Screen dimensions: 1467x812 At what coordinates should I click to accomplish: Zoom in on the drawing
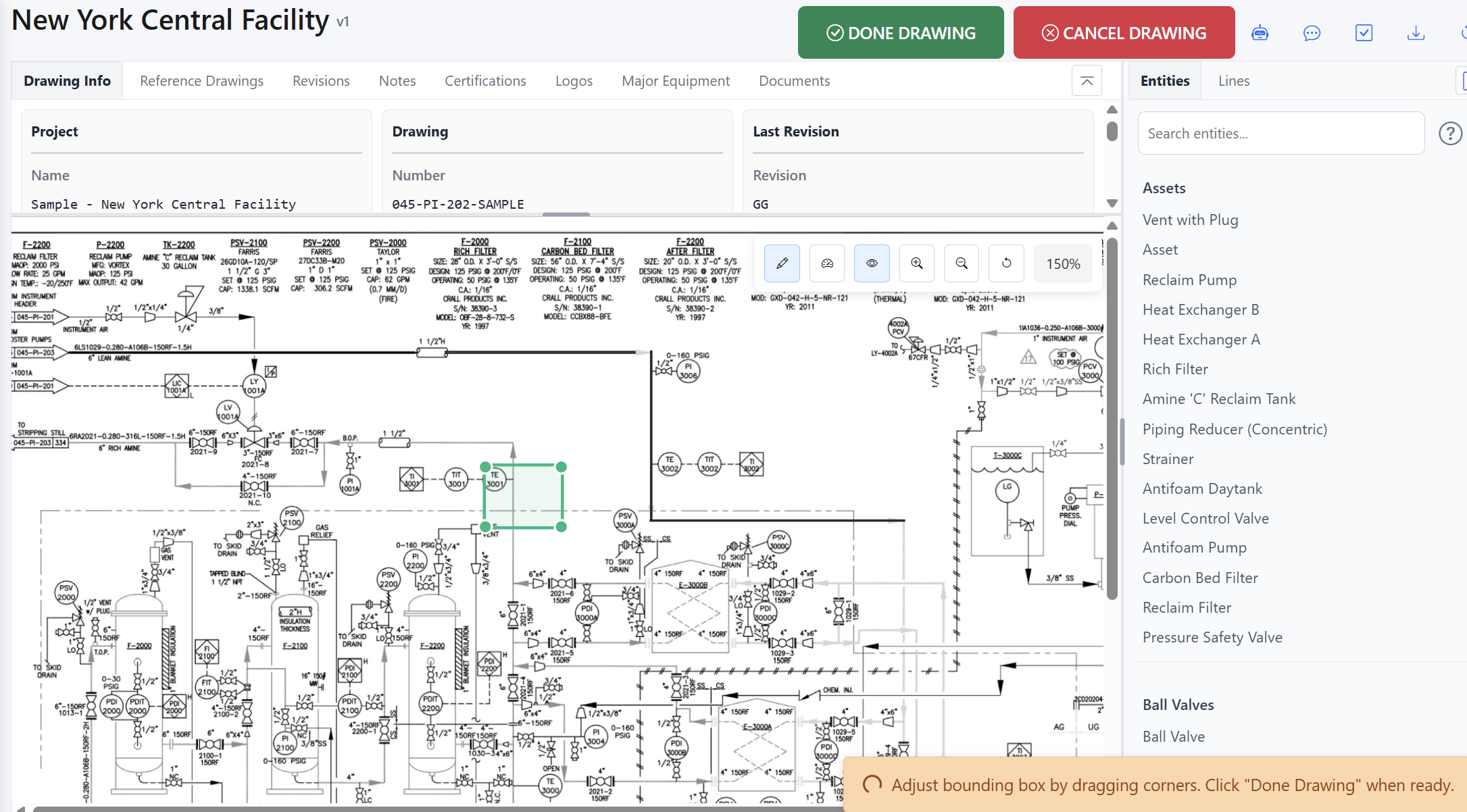[x=916, y=263]
